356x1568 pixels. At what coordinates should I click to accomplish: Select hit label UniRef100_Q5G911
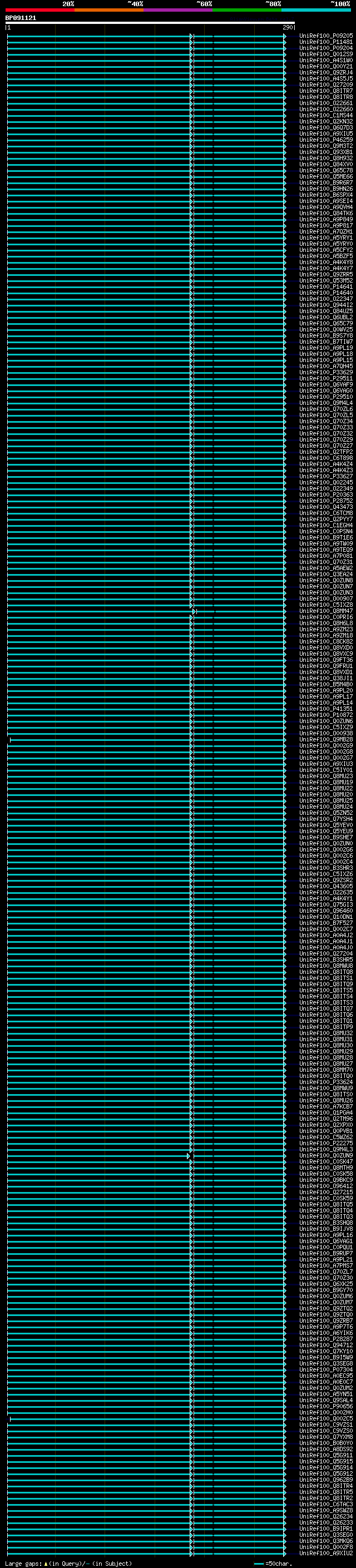[x=326, y=1455]
